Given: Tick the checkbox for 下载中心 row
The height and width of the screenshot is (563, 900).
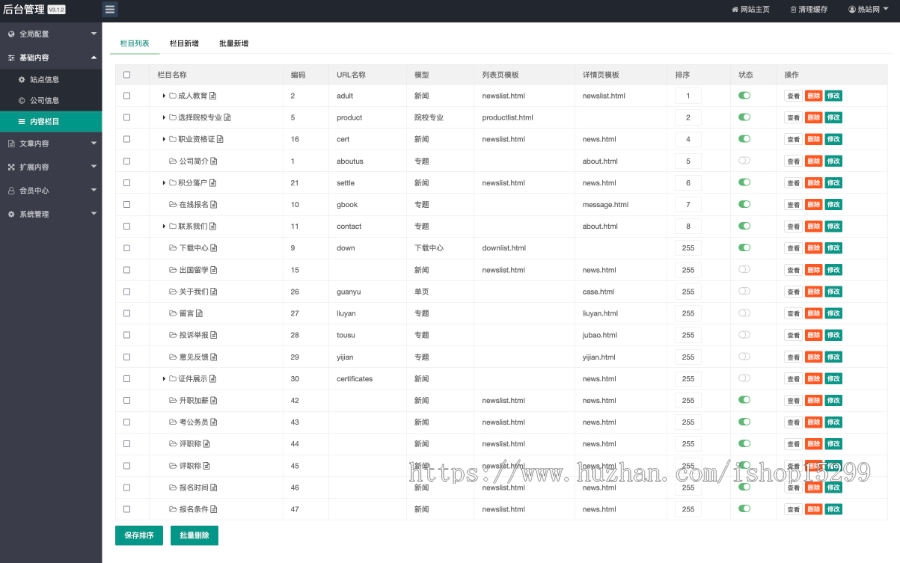Looking at the screenshot, I should pyautogui.click(x=126, y=248).
